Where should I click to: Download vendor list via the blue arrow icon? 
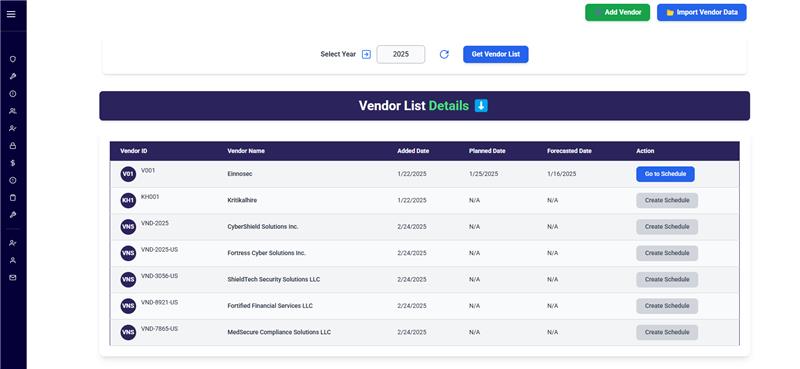coord(481,106)
